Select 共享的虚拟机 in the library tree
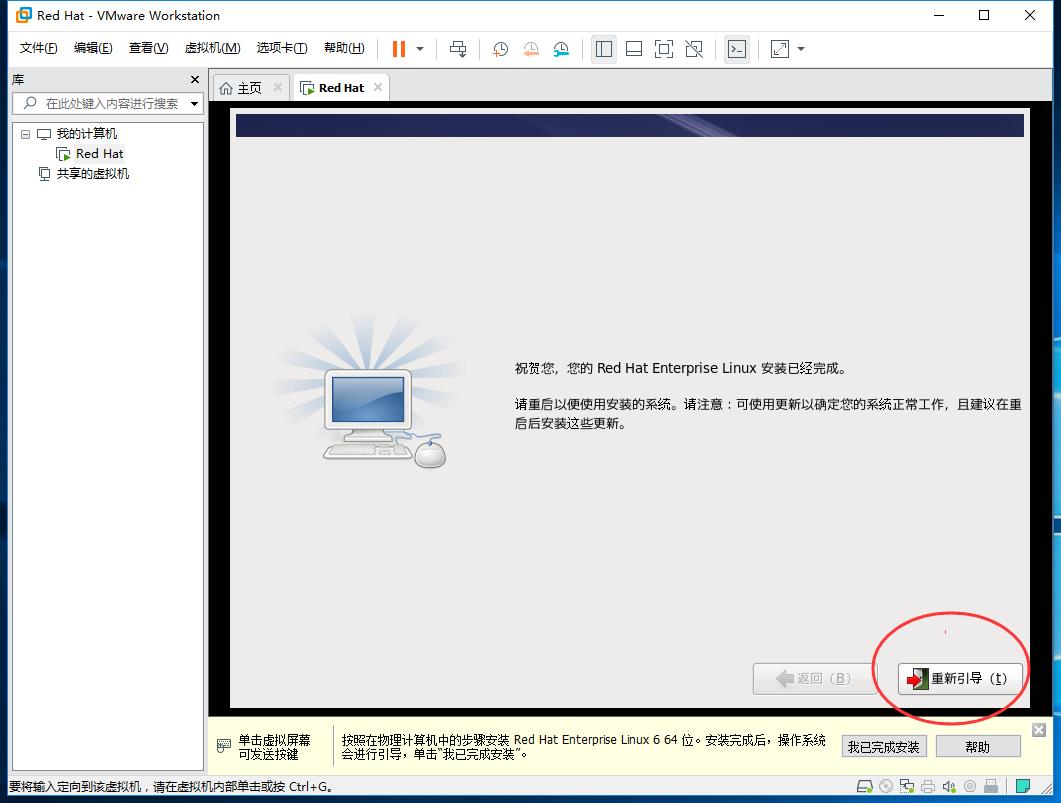 point(93,174)
